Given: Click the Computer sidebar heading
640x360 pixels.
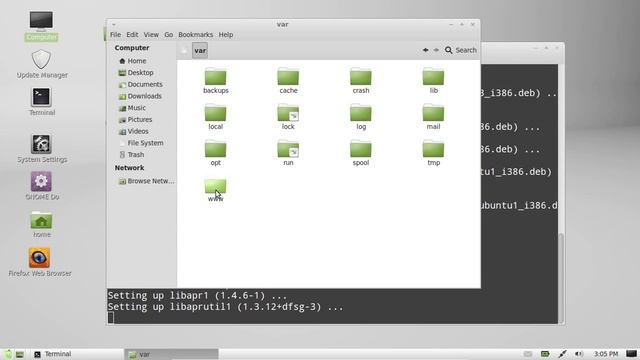Looking at the screenshot, I should point(132,48).
